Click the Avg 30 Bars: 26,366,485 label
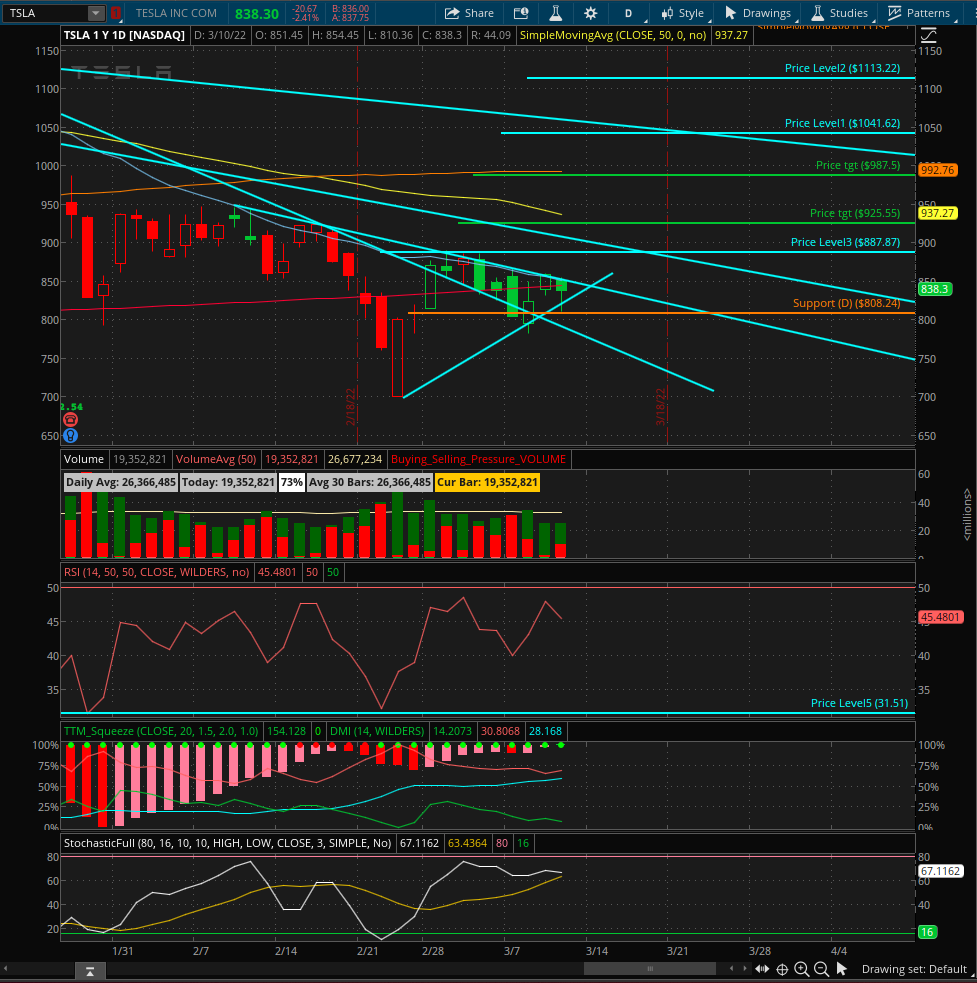Image resolution: width=977 pixels, height=983 pixels. [369, 483]
